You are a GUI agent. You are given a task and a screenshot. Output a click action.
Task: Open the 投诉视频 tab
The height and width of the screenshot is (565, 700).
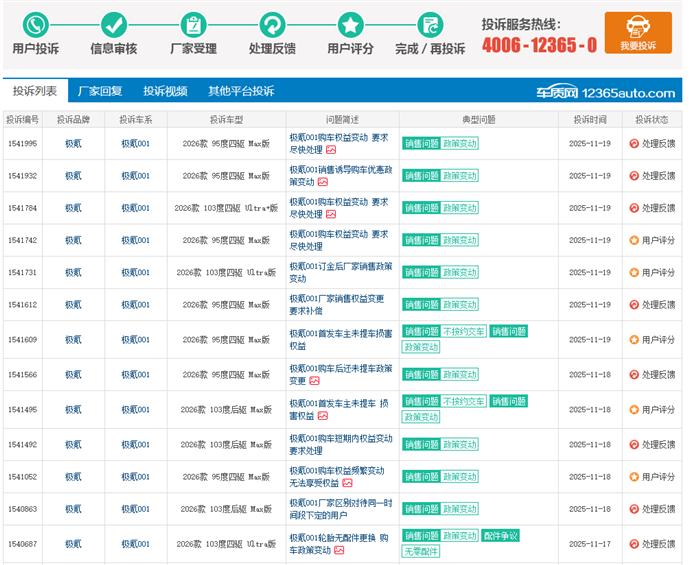(x=165, y=91)
